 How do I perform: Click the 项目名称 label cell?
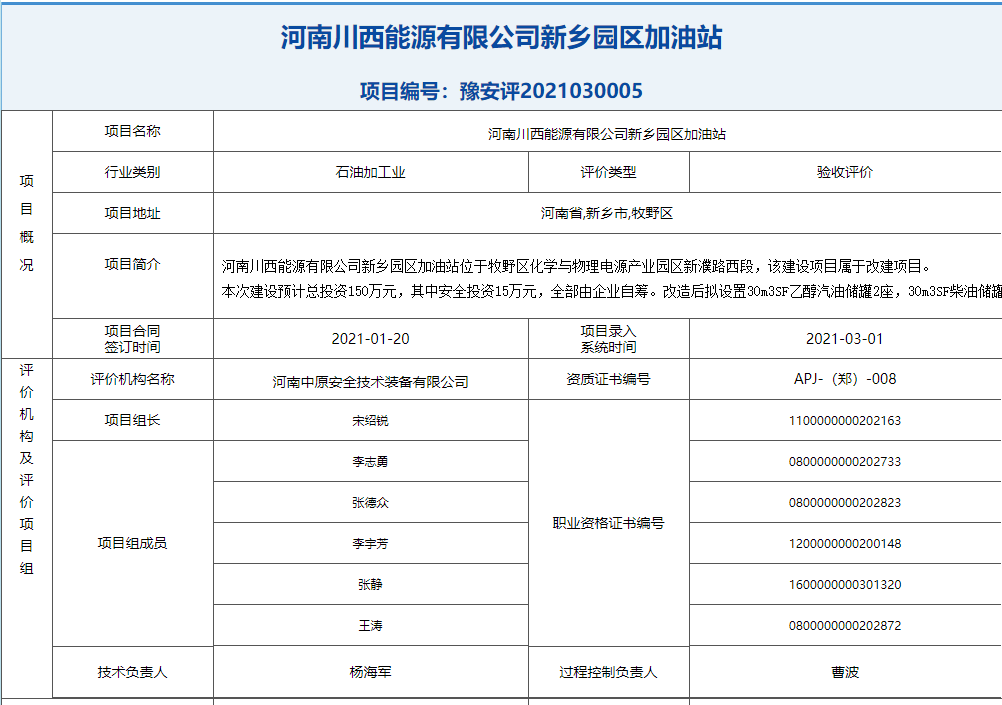click(132, 131)
